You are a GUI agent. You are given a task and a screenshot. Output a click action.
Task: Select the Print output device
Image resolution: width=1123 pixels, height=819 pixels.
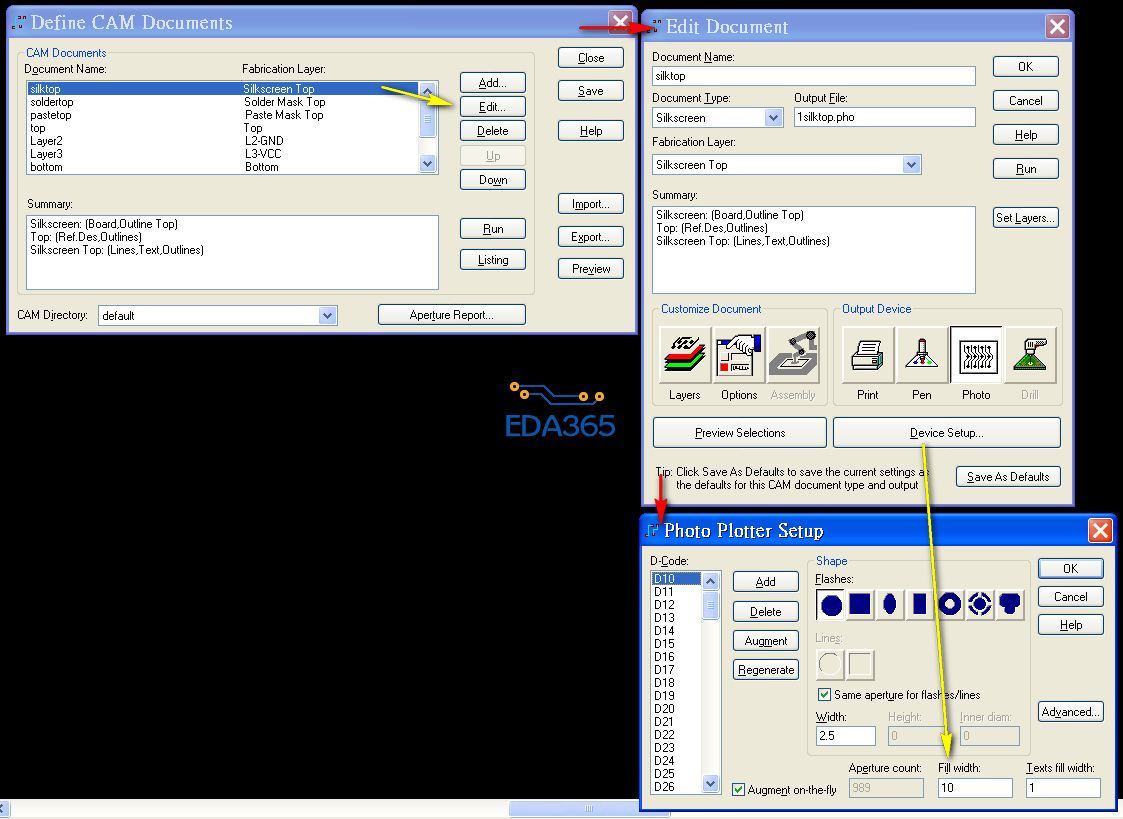coord(868,355)
